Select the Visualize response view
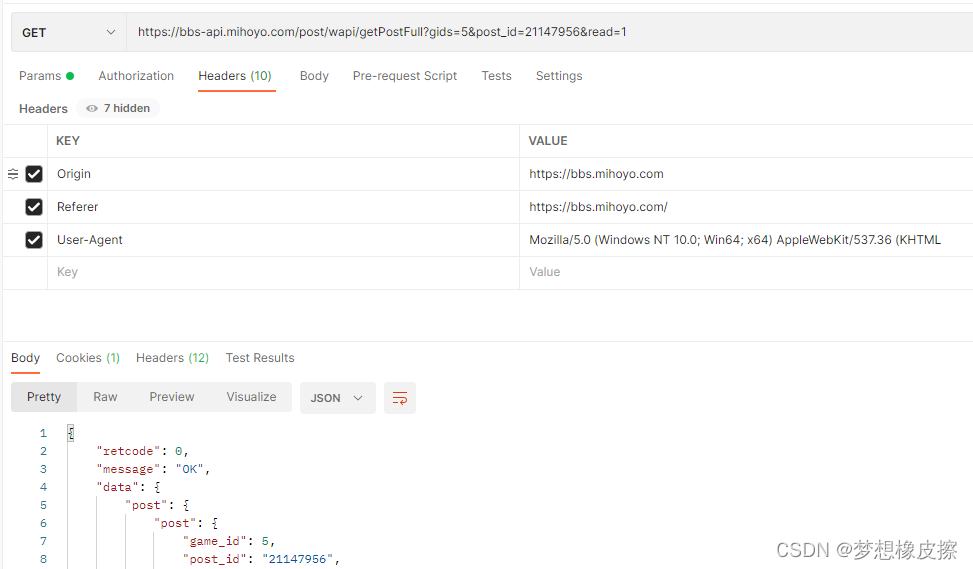Screen dimensions: 973x569 tap(251, 397)
